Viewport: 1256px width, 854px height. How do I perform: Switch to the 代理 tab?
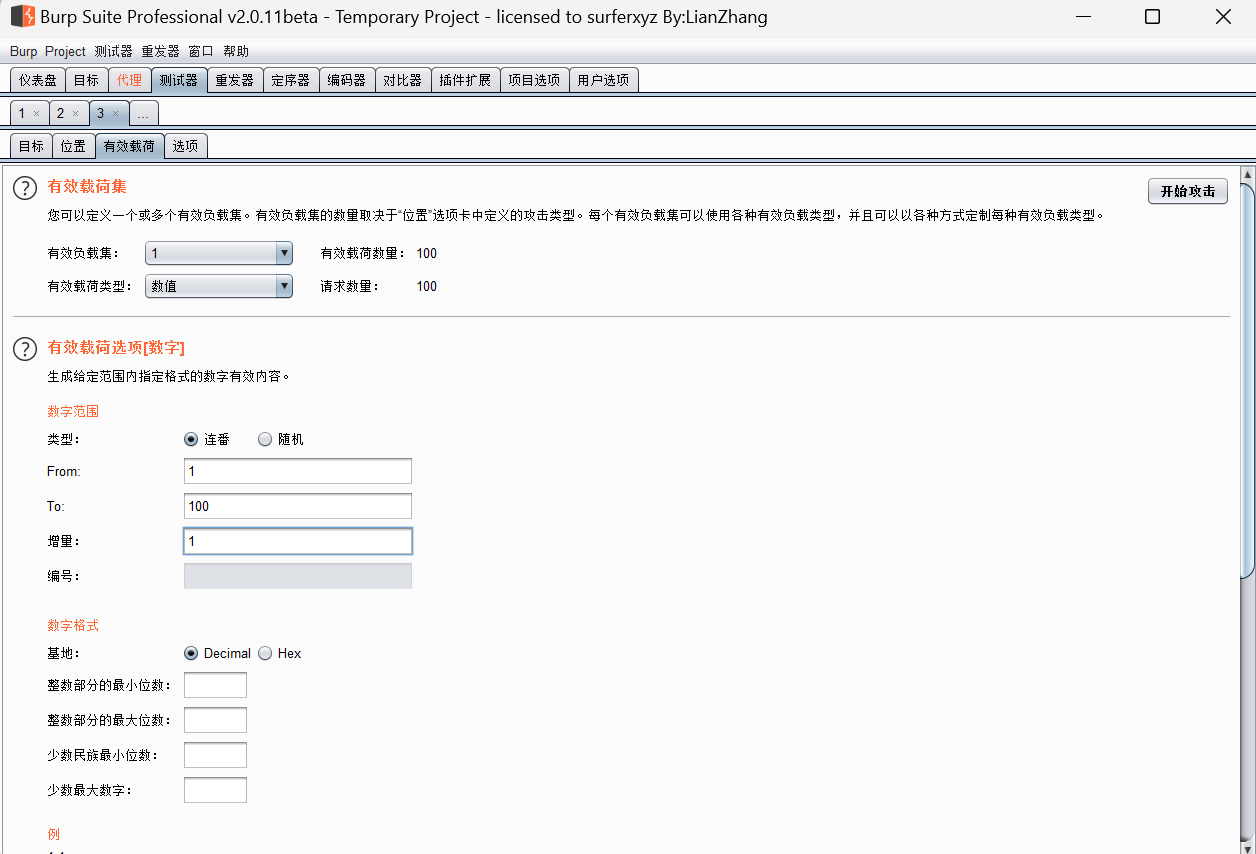coord(129,80)
